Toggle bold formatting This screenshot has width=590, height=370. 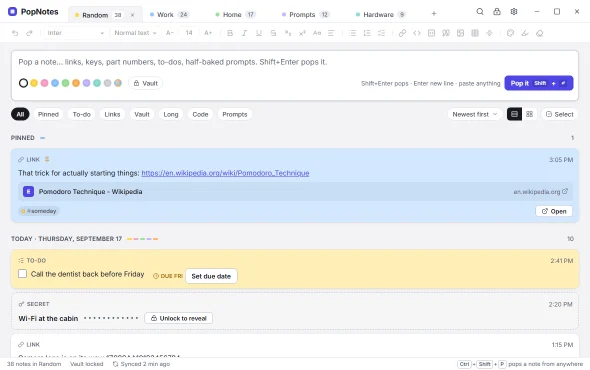tap(230, 33)
